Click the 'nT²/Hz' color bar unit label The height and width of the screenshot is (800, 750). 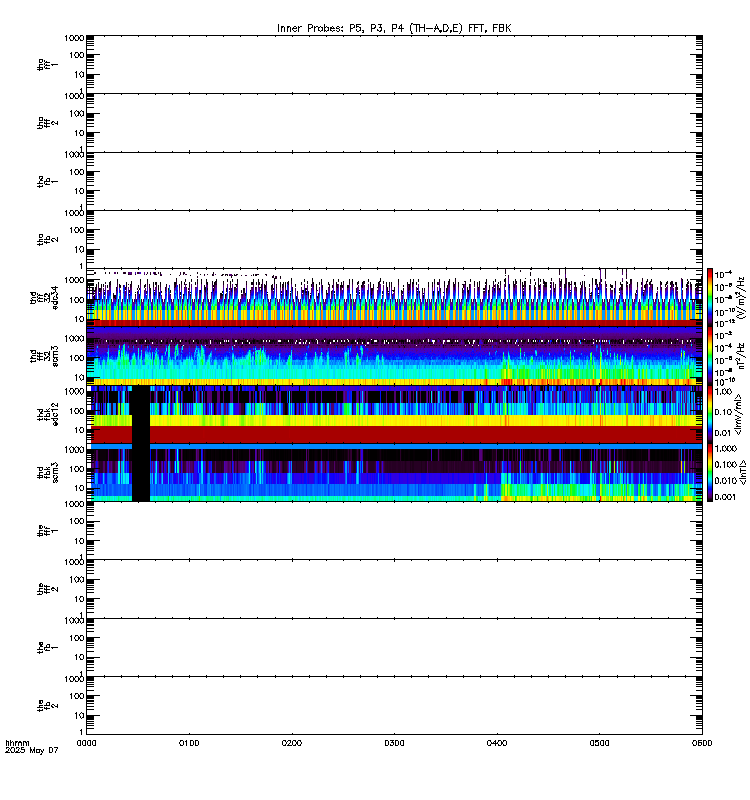pyautogui.click(x=742, y=356)
